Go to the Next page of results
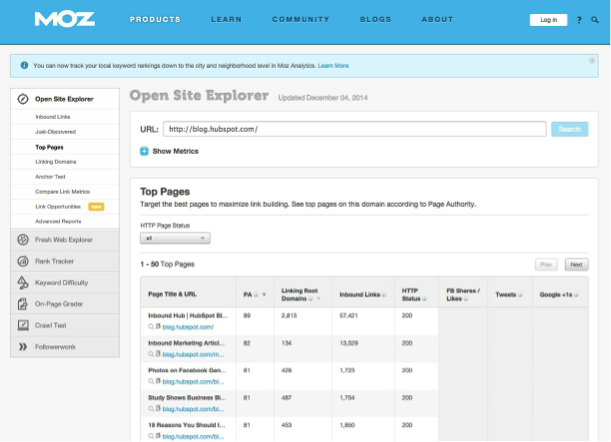The image size is (611, 442). 576,265
